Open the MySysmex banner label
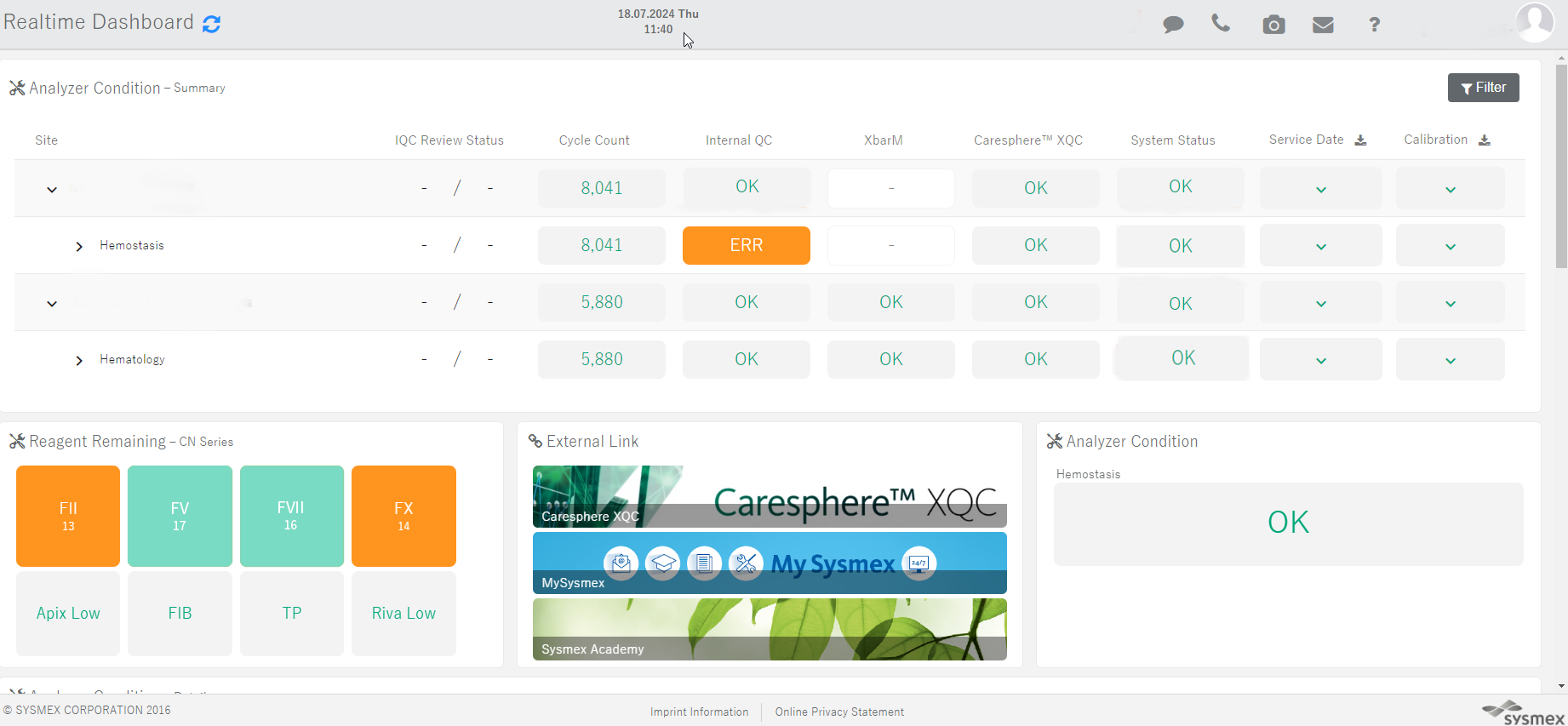Screen dimensions: 1568x726 pyautogui.click(x=573, y=583)
